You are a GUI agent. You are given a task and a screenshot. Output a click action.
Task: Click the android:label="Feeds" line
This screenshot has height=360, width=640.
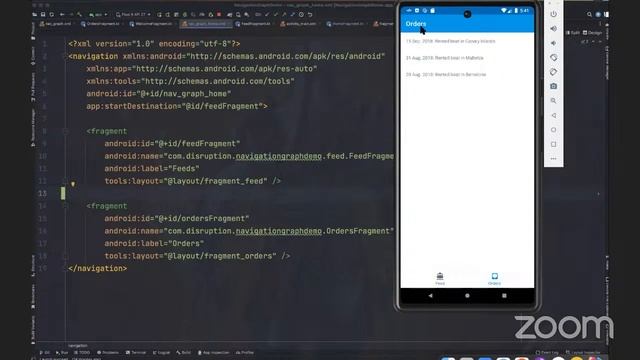pos(152,169)
